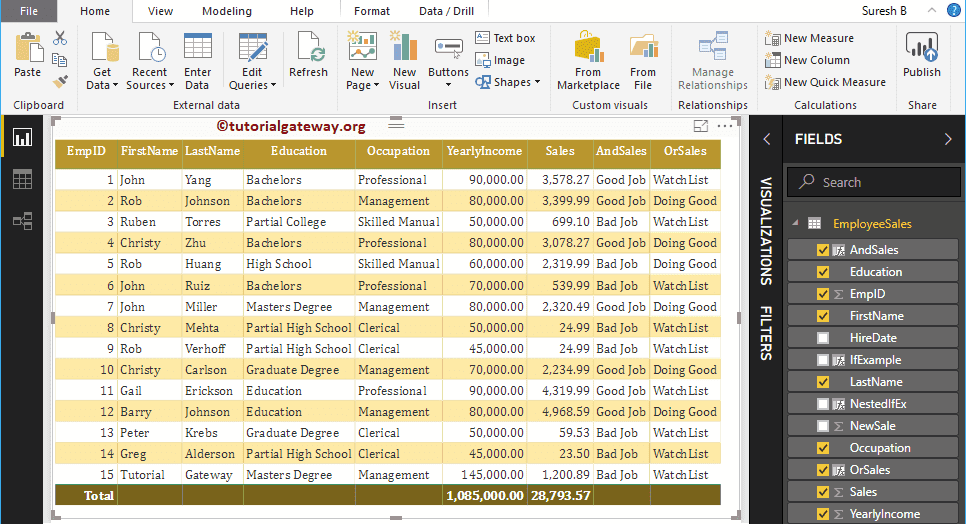Click the Search fields input box
Viewport: 966px width, 524px height.
pyautogui.click(x=874, y=182)
